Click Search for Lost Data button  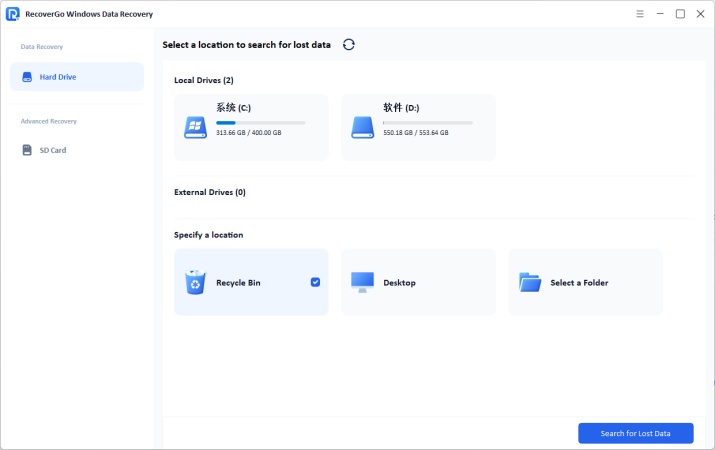point(635,433)
